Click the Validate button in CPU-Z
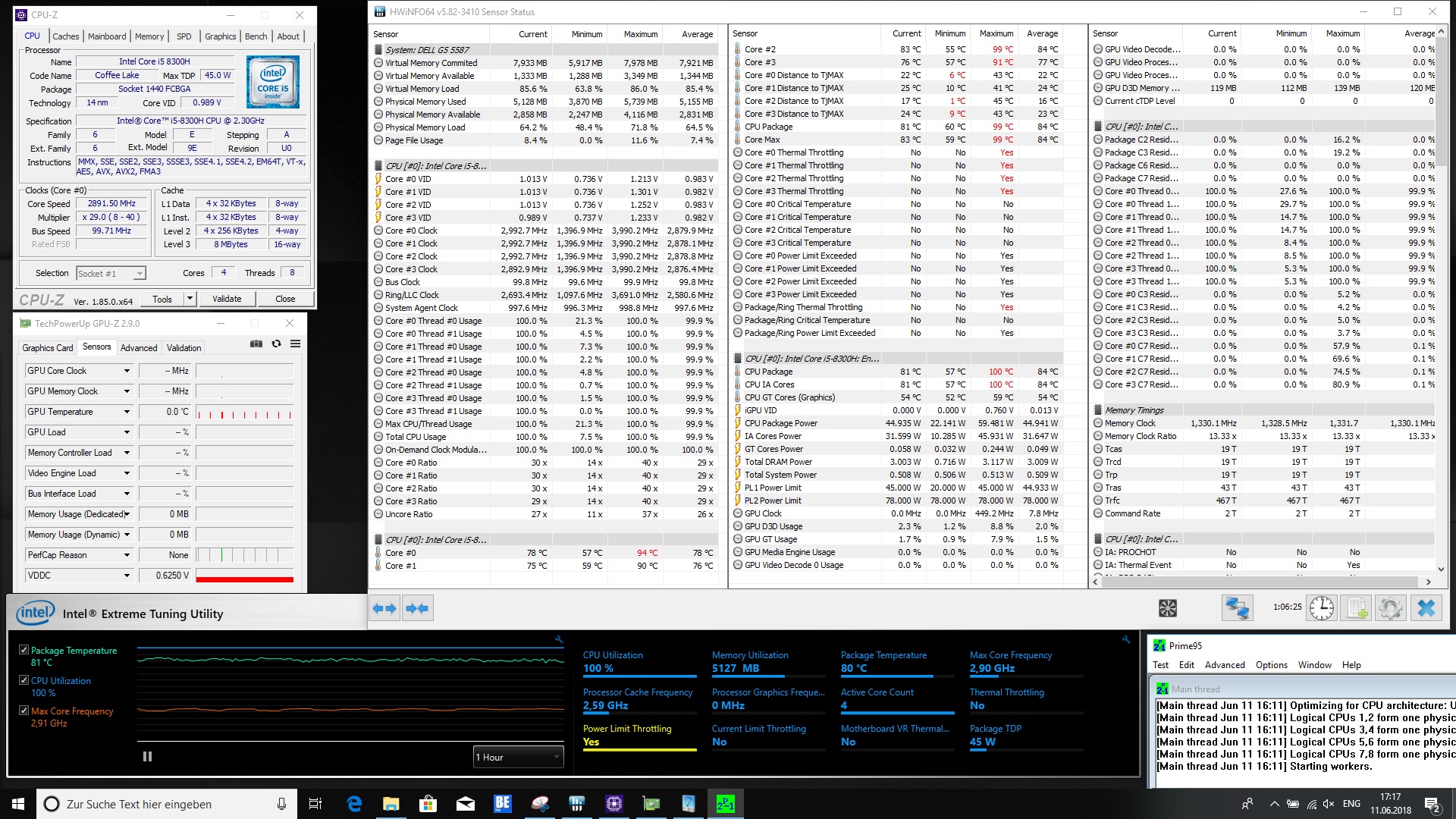Viewport: 1456px width, 819px height. (227, 299)
